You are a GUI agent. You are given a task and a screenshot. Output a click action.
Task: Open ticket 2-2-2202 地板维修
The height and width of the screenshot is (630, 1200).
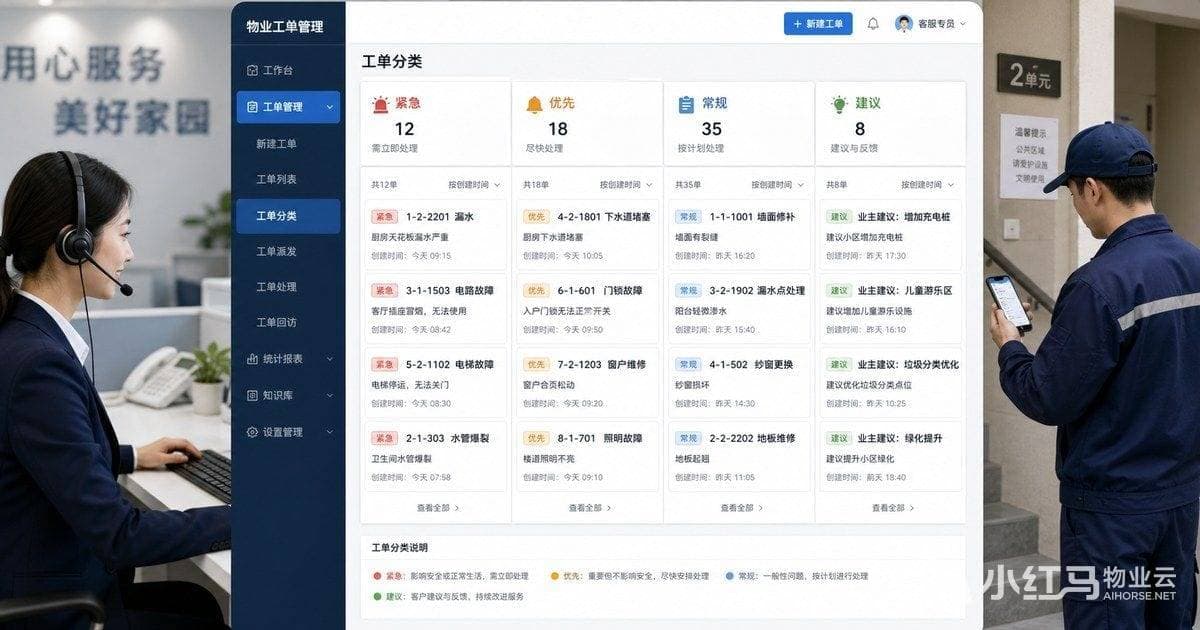(x=739, y=456)
